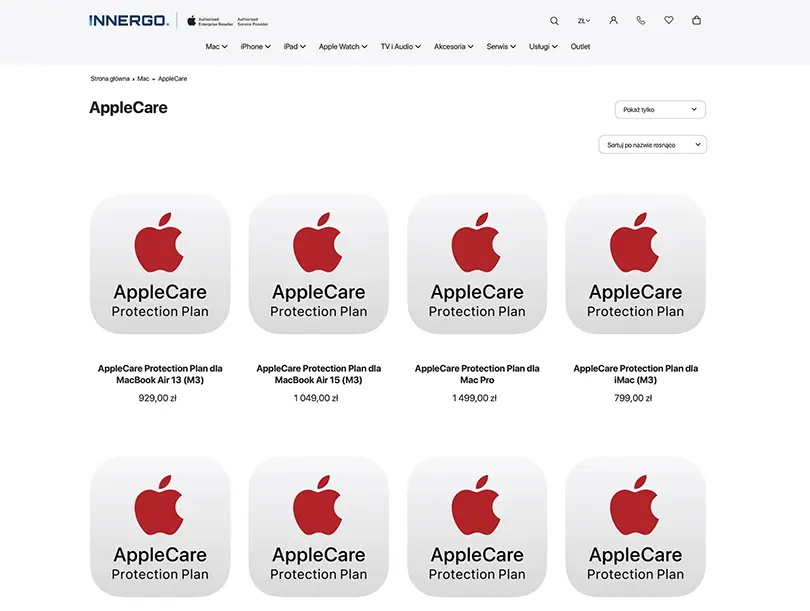
Task: Click the INNERGO logo
Action: (129, 18)
